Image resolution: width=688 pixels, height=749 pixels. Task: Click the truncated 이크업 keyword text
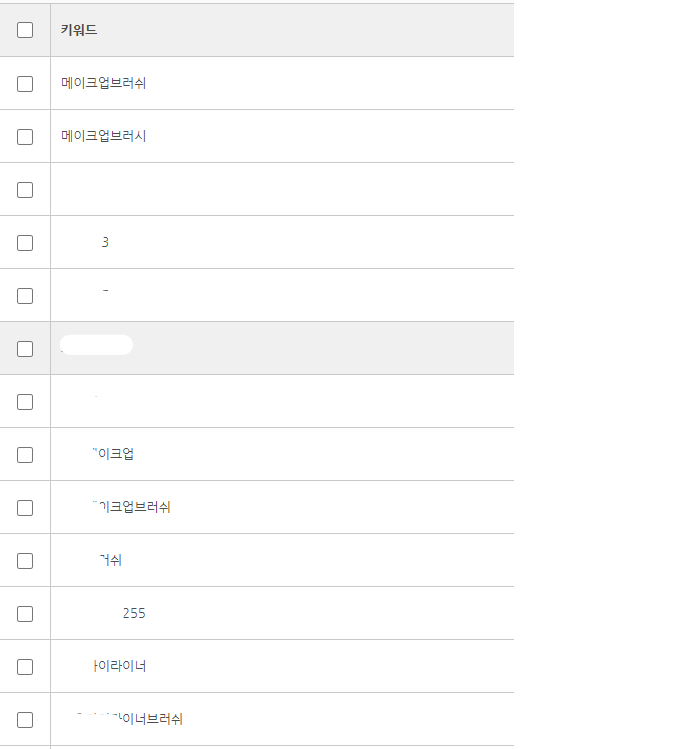click(113, 454)
